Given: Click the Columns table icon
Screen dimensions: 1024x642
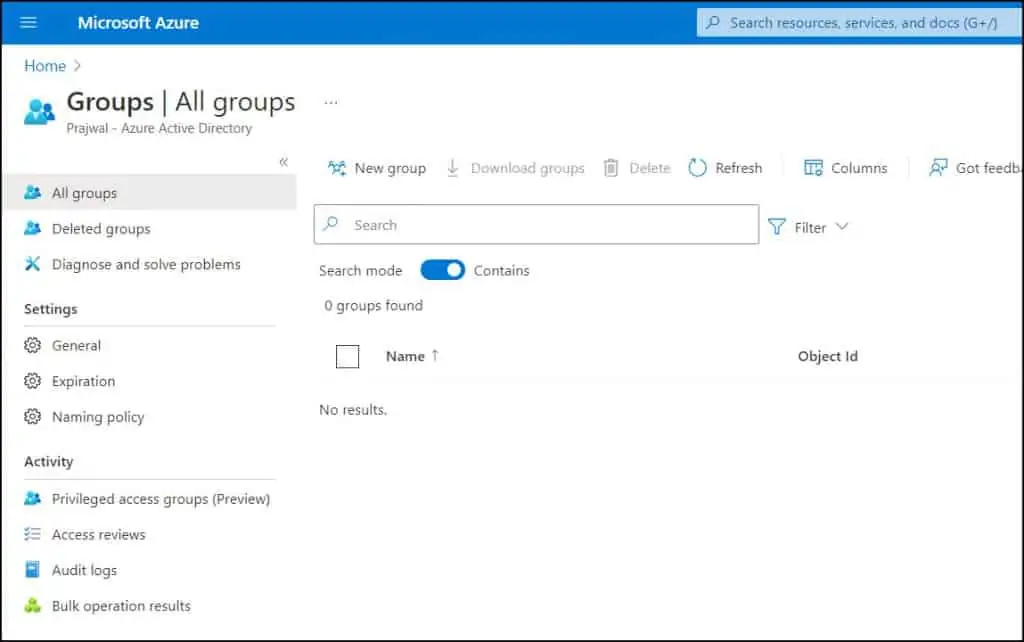Looking at the screenshot, I should (813, 169).
